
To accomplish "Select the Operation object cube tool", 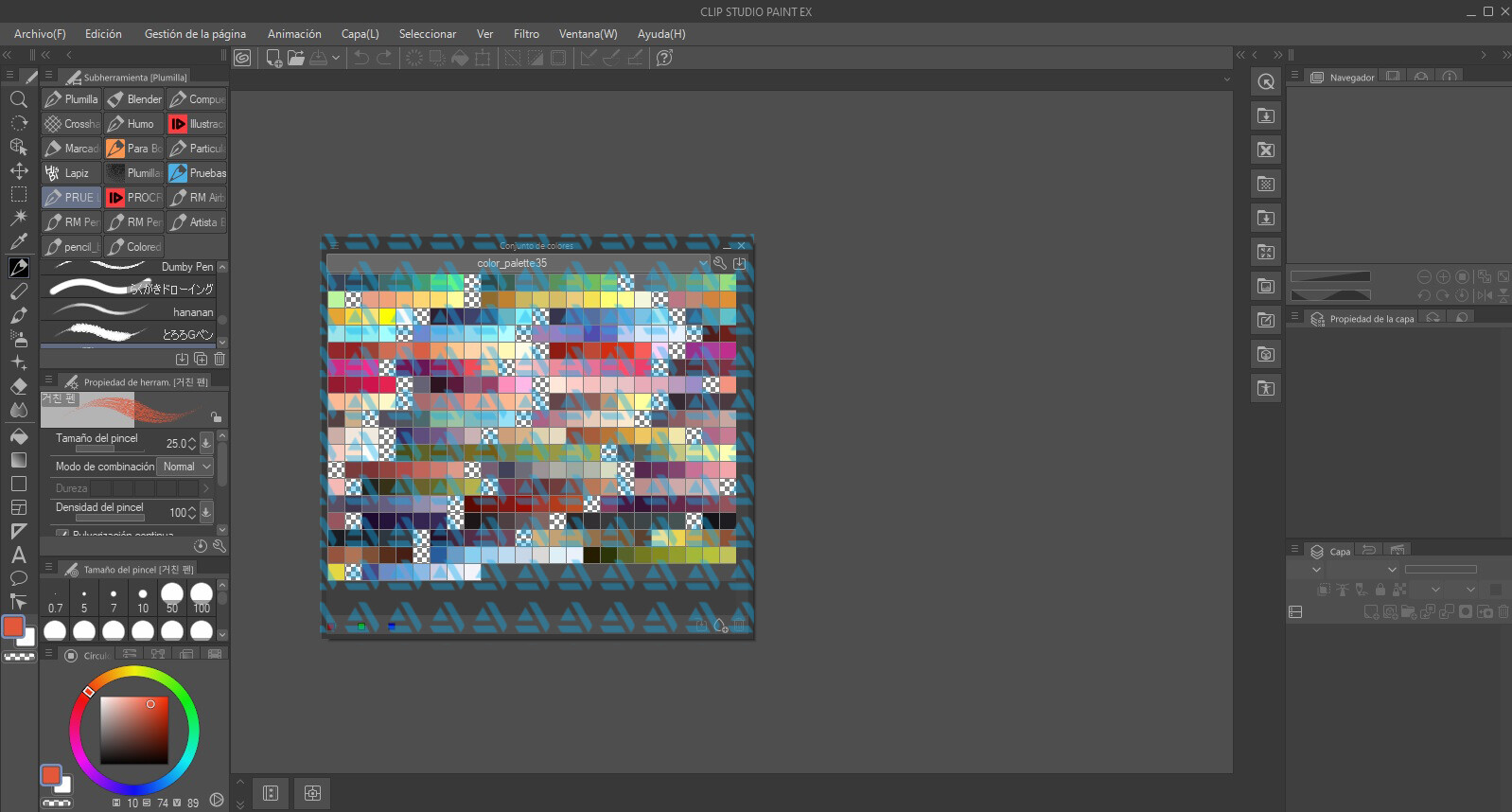I will (x=18, y=147).
